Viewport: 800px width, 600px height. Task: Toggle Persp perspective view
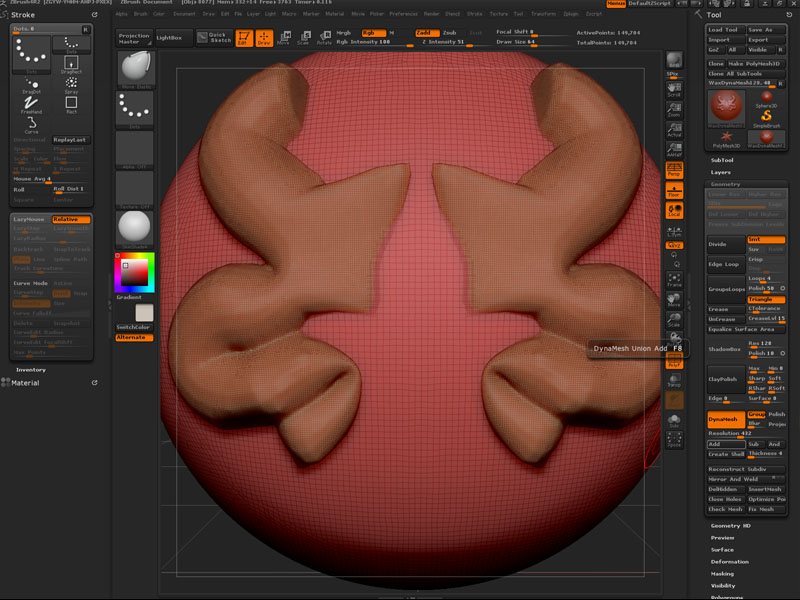pyautogui.click(x=674, y=170)
